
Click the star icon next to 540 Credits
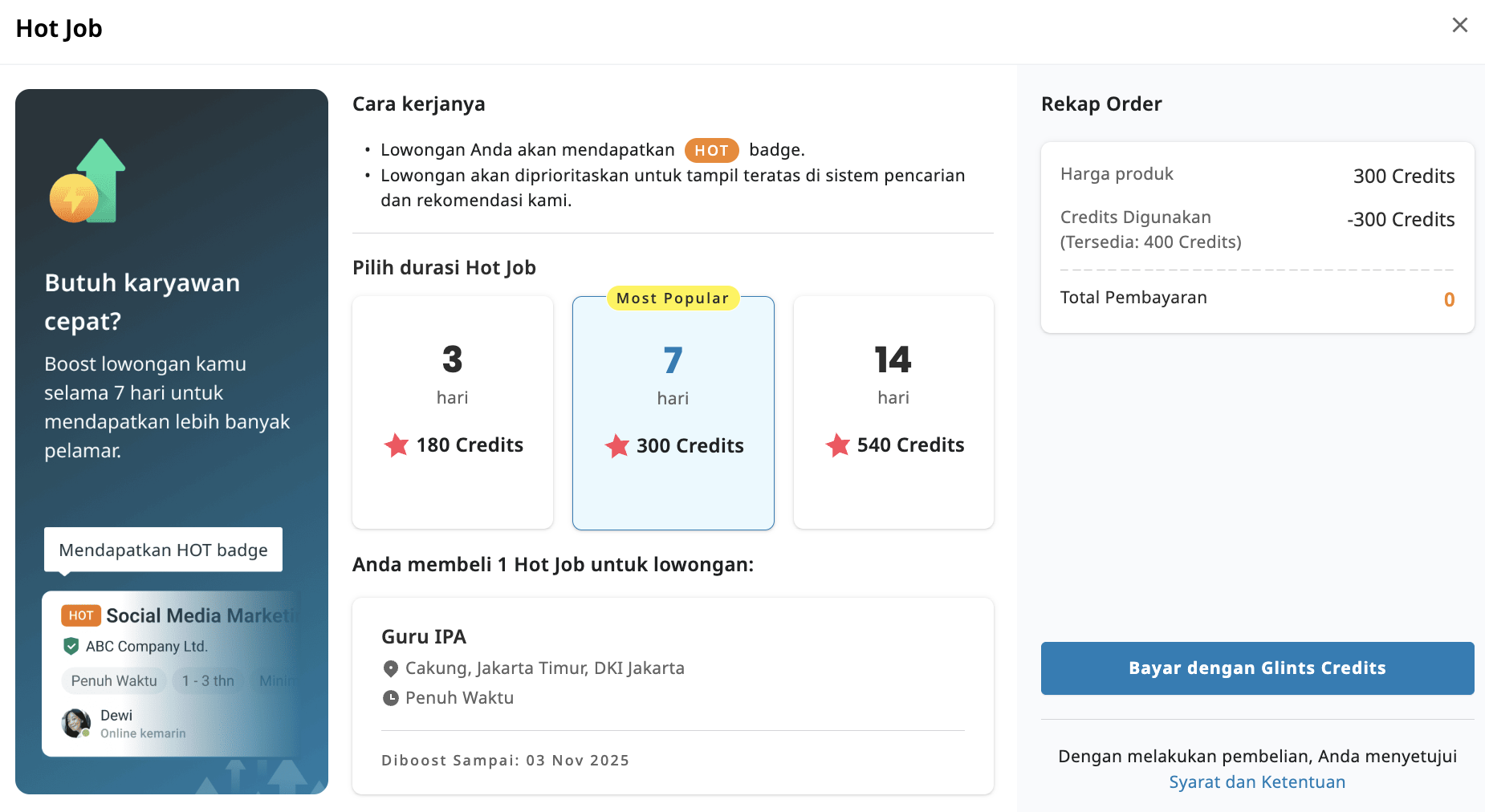click(837, 445)
